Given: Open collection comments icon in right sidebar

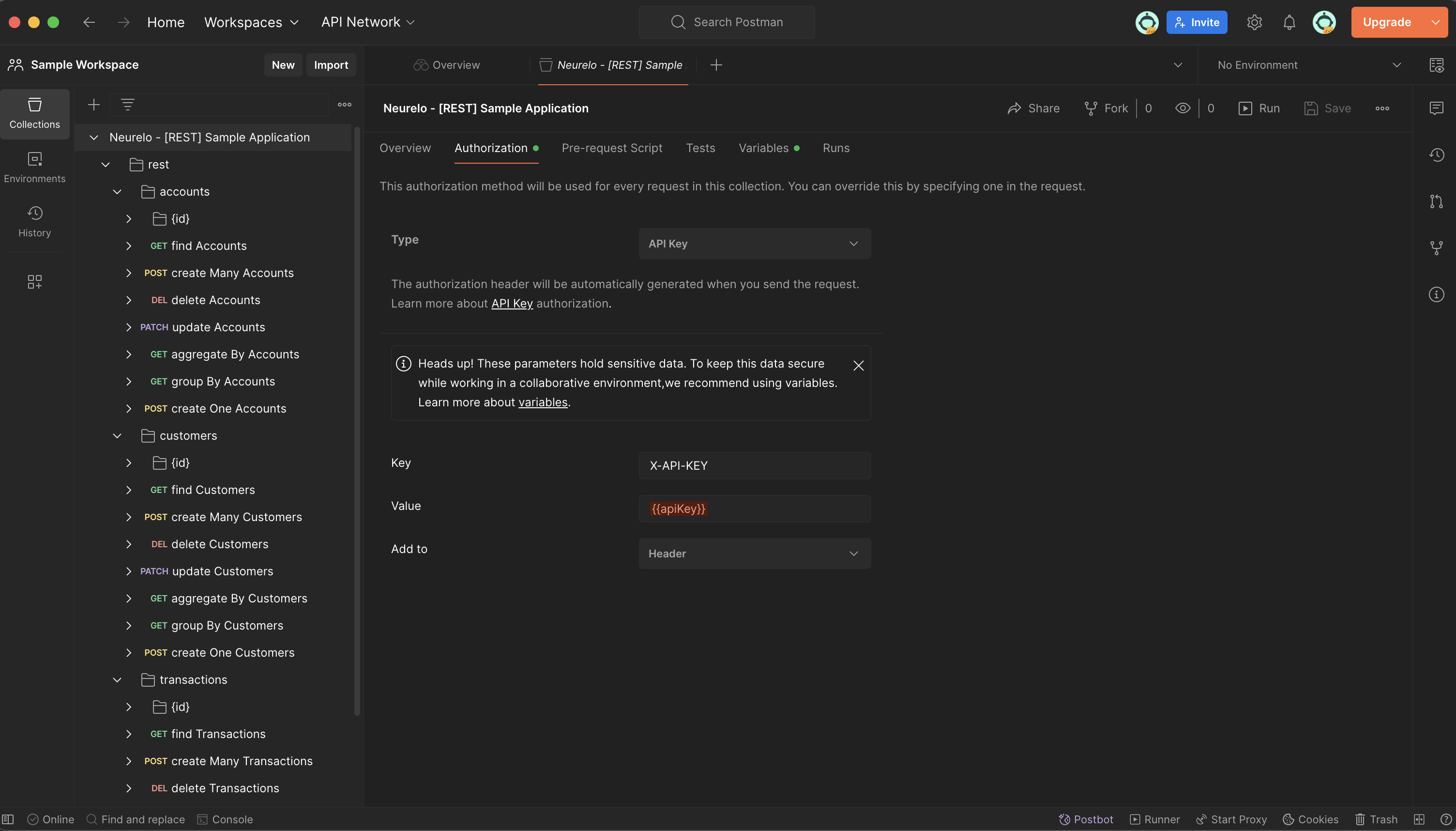Looking at the screenshot, I should click(x=1436, y=108).
